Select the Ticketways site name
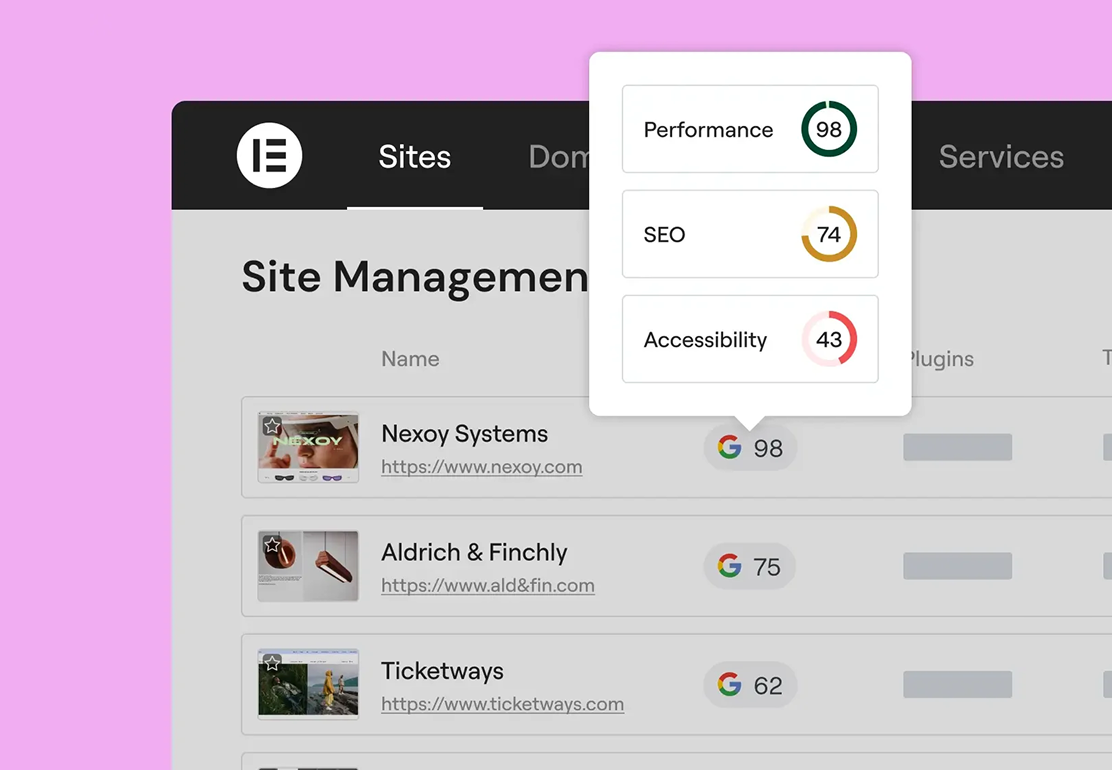The image size is (1112, 770). tap(442, 671)
